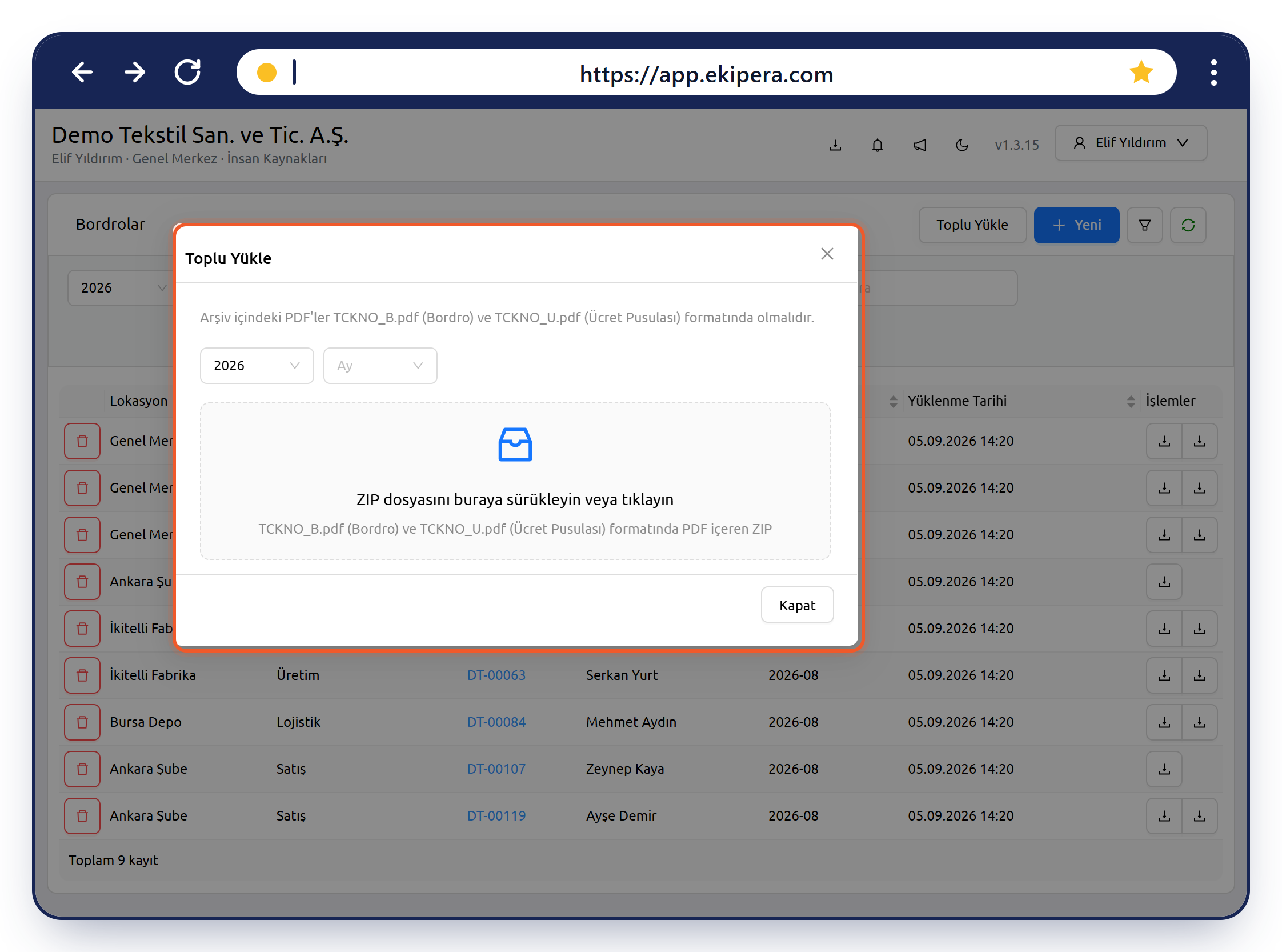Download second file for Ayşe Demir
Image resolution: width=1282 pixels, height=952 pixels.
[1199, 815]
